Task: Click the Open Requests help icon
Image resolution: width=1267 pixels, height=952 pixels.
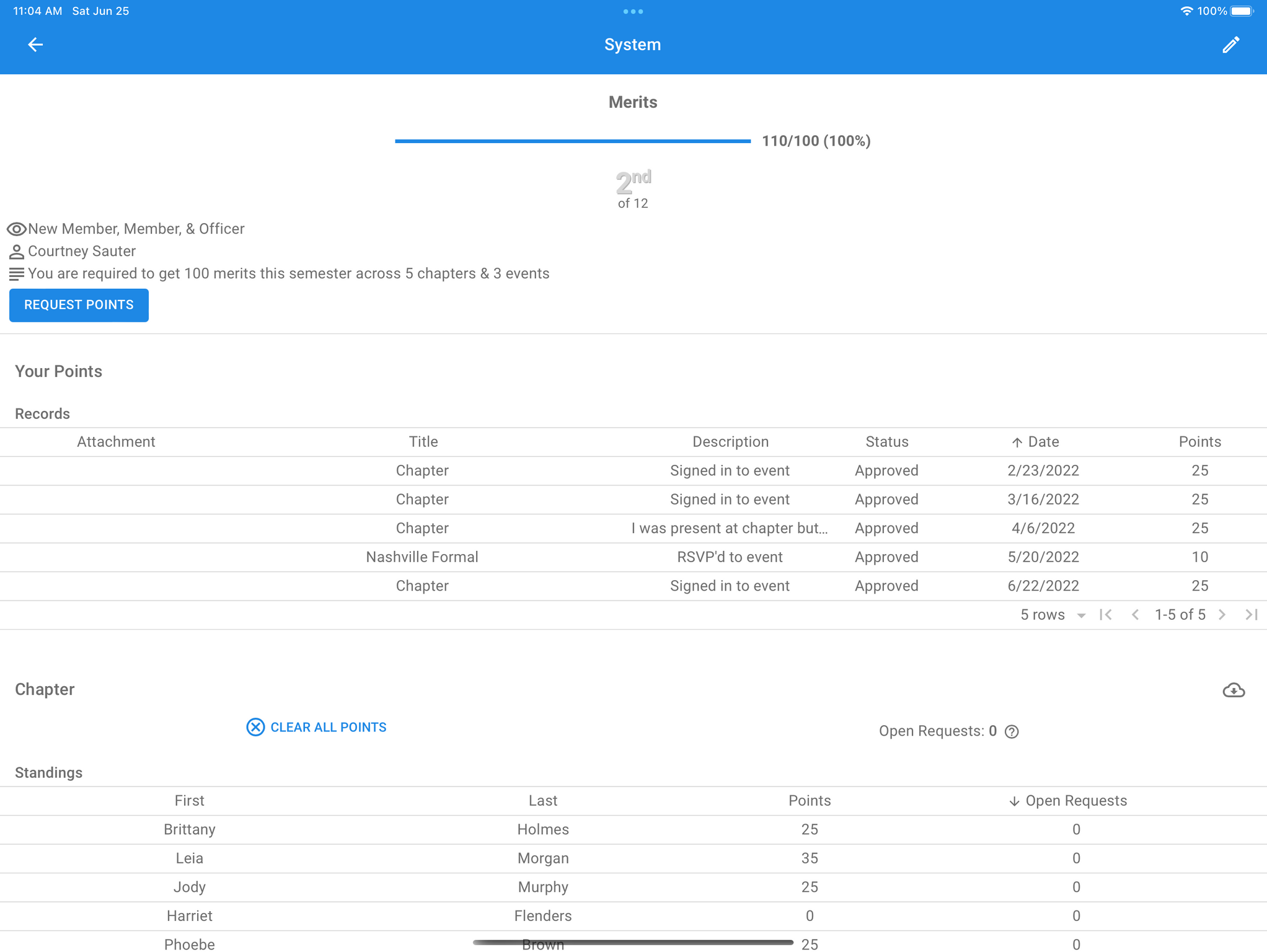Action: point(1012,732)
